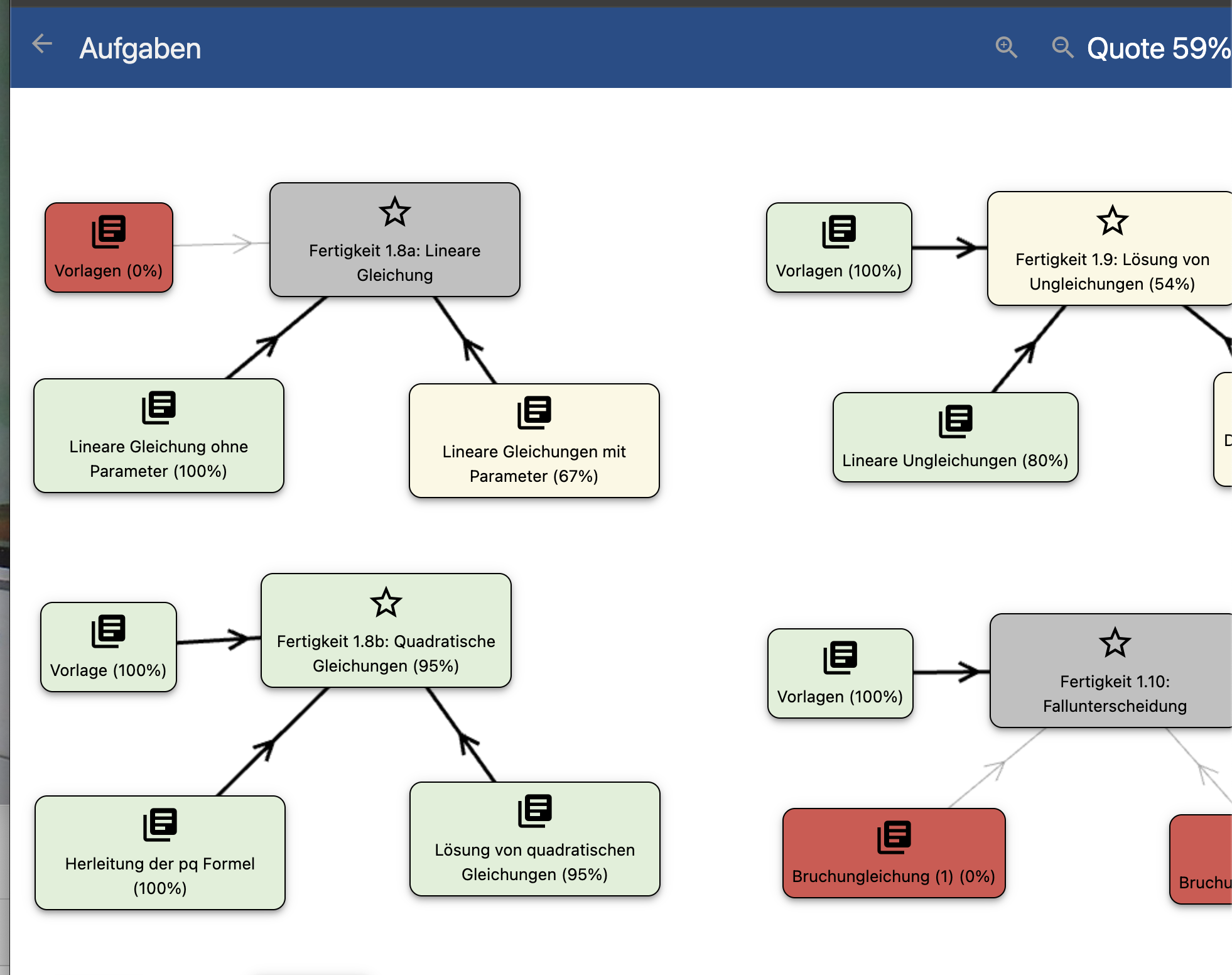This screenshot has width=1232, height=975.
Task: Click the zoom out magnifier icon
Action: tap(1062, 47)
